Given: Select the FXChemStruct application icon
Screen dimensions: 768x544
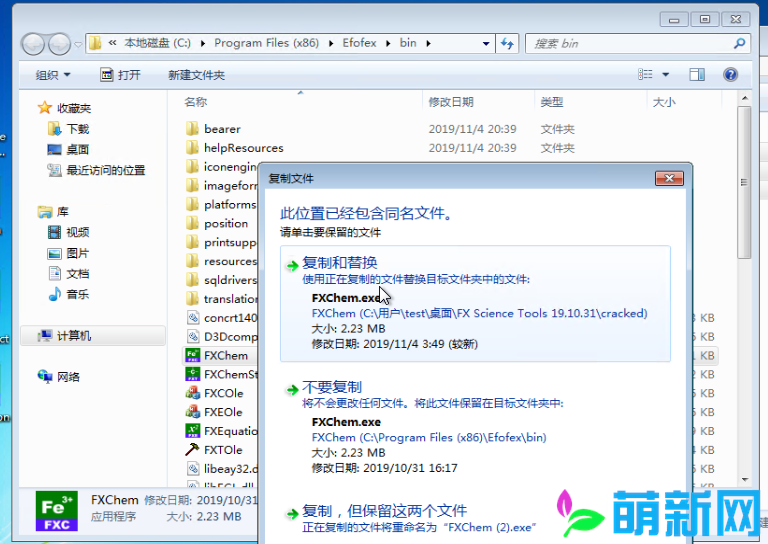Looking at the screenshot, I should point(193,374).
